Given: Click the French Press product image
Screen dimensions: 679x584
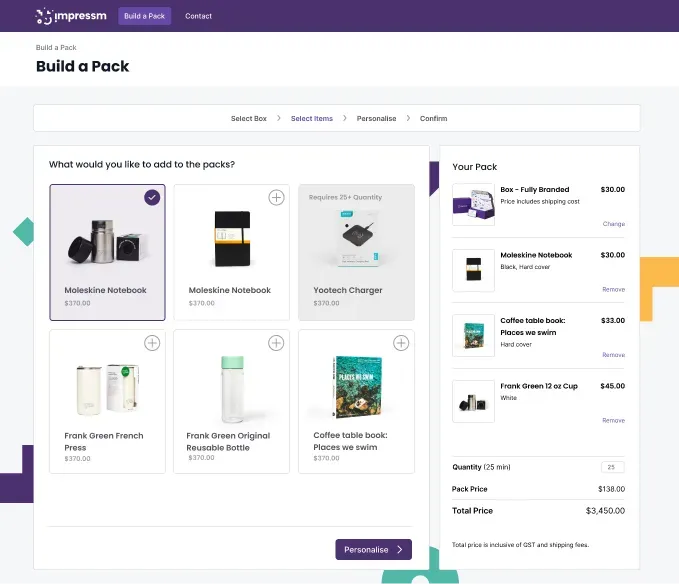Looking at the screenshot, I should 108,389.
